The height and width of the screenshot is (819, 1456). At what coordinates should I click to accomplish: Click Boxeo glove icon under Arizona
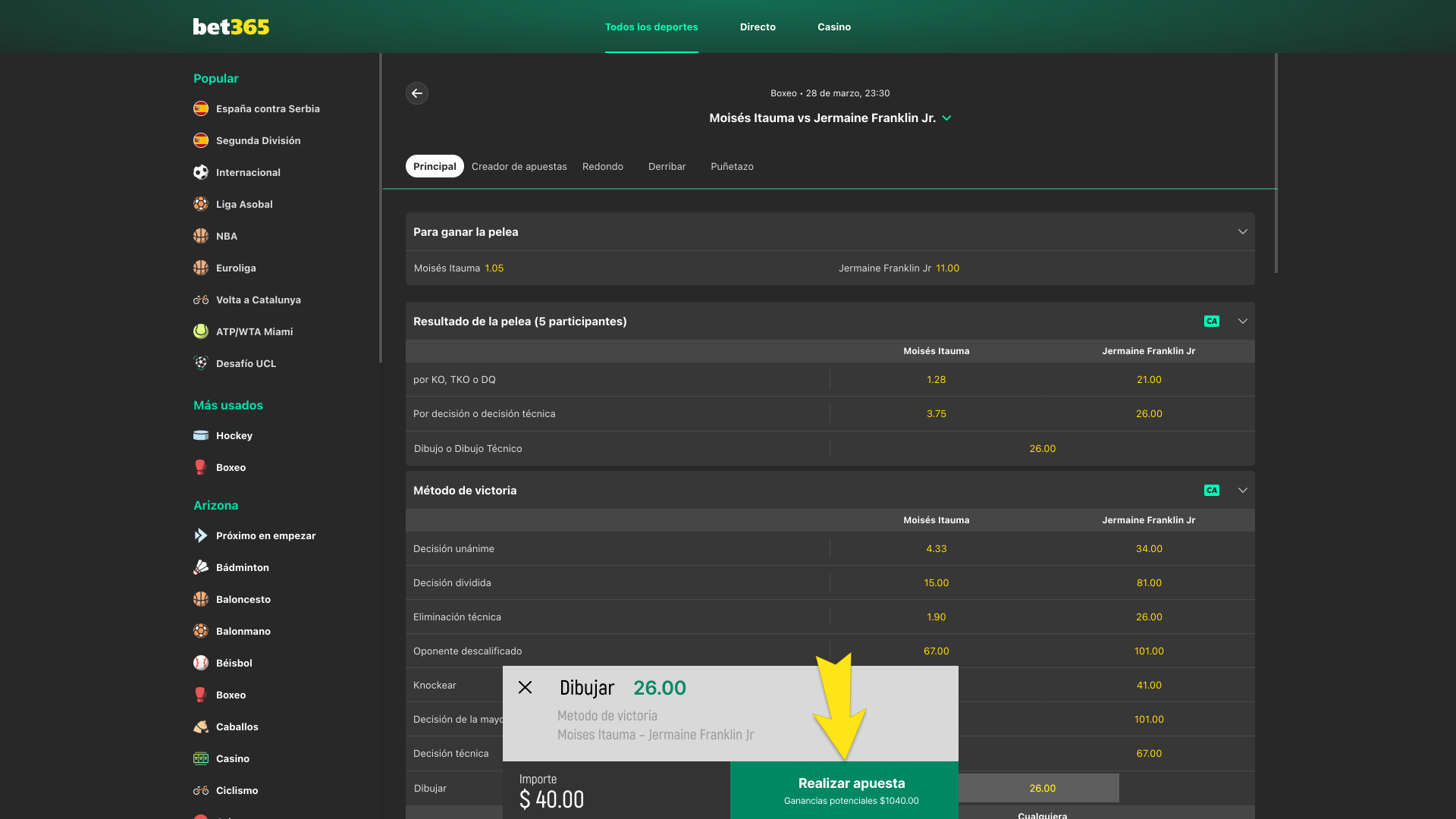click(x=201, y=695)
